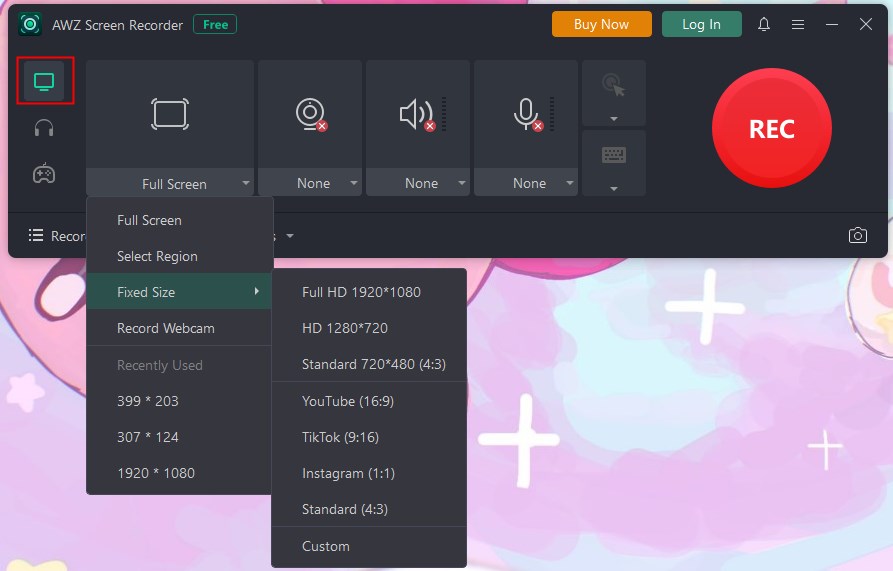This screenshot has height=571, width=893.
Task: Select recently used 307 * 124
Action: [179, 437]
